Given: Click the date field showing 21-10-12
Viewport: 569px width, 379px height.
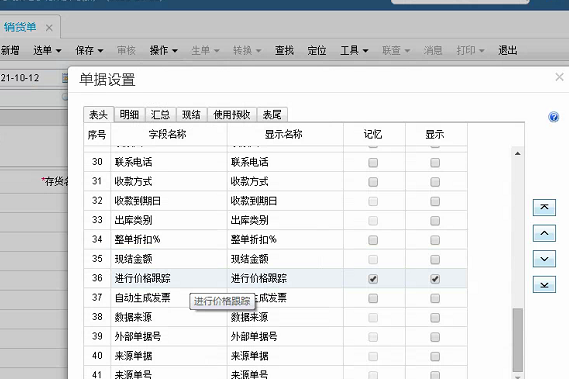Looking at the screenshot, I should (x=30, y=78).
